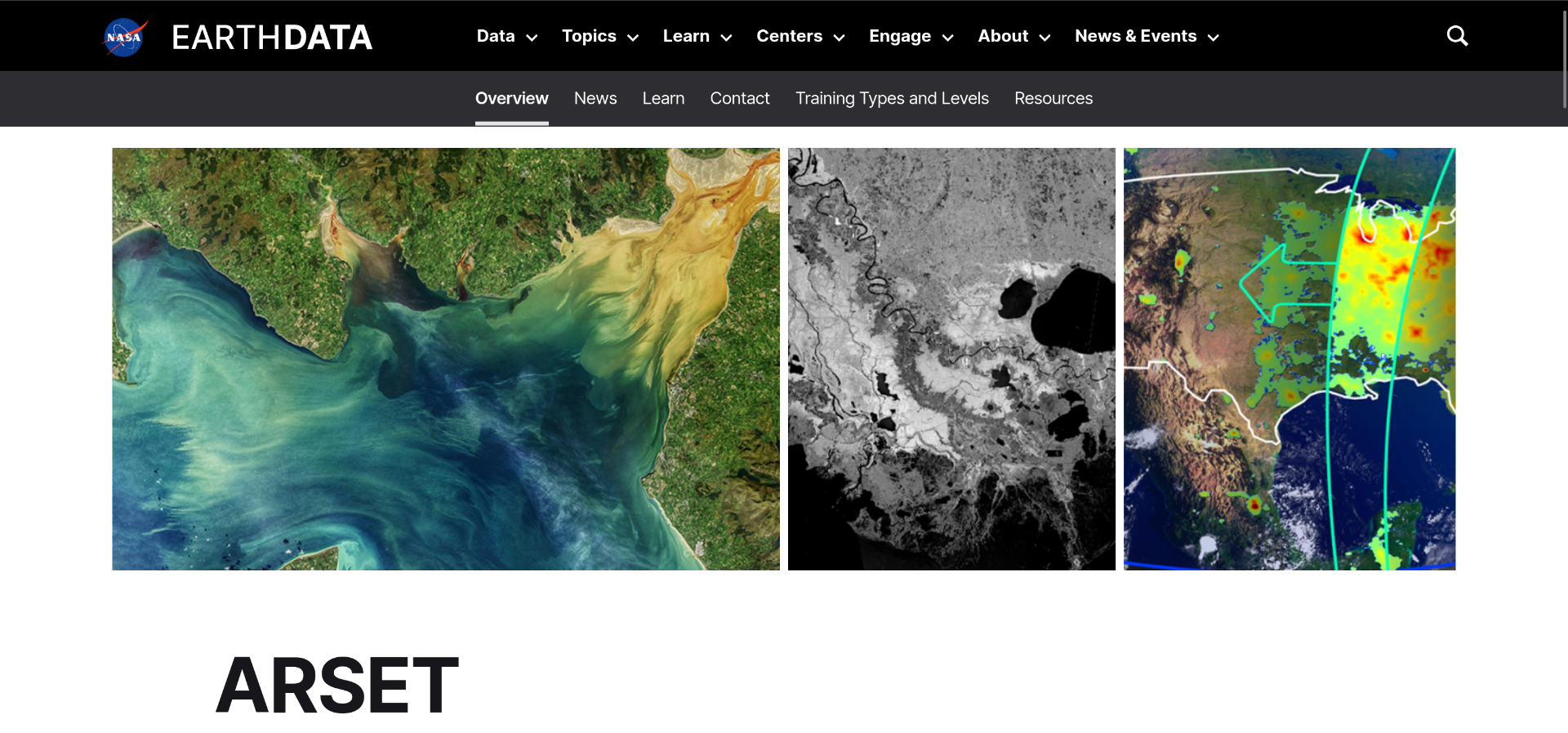Screen dimensions: 1568x733
Task: Open the News & Events dropdown
Action: 1146,36
